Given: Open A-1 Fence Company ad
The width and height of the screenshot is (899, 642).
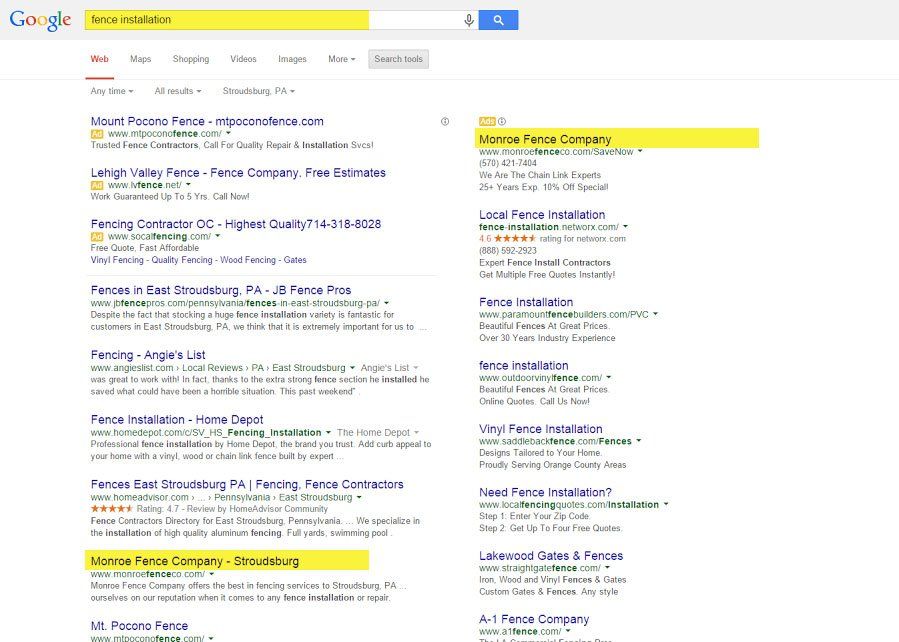Looking at the screenshot, I should 534,620.
